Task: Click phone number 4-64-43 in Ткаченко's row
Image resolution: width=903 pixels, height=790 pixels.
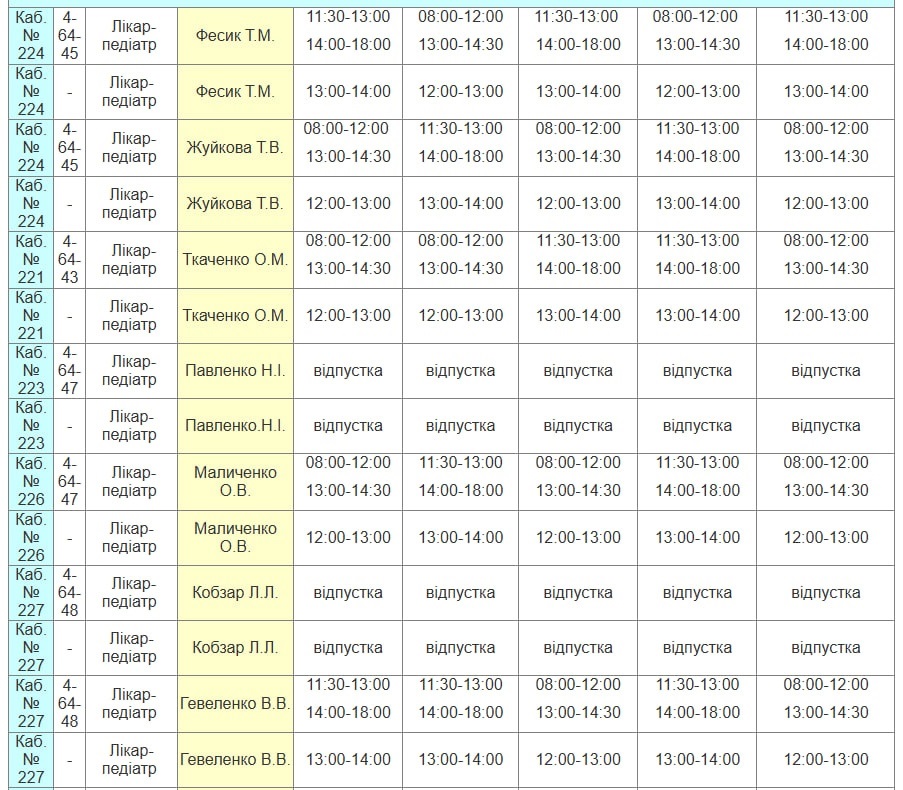Action: coord(68,259)
